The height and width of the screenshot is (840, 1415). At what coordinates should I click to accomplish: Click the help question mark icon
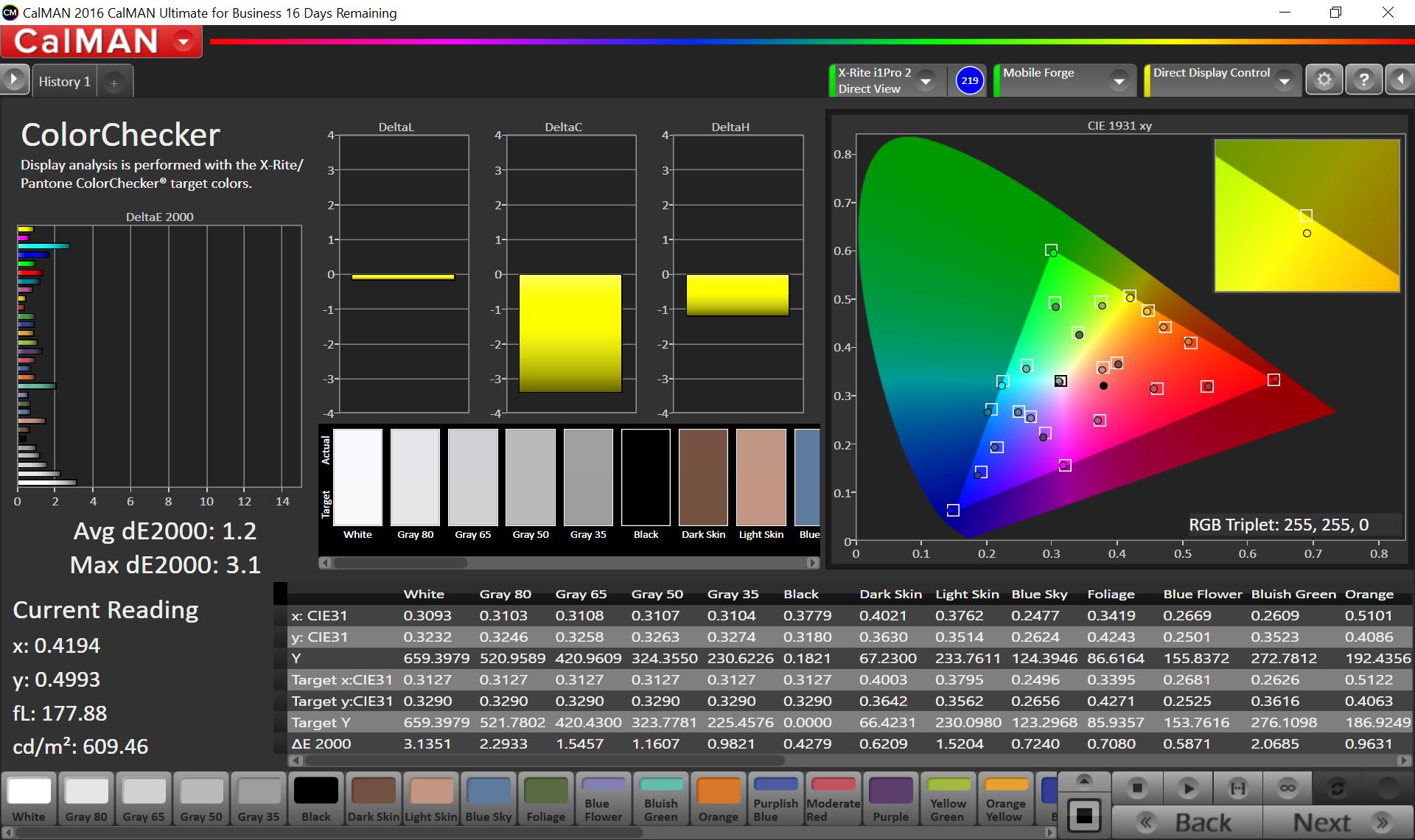(1363, 80)
